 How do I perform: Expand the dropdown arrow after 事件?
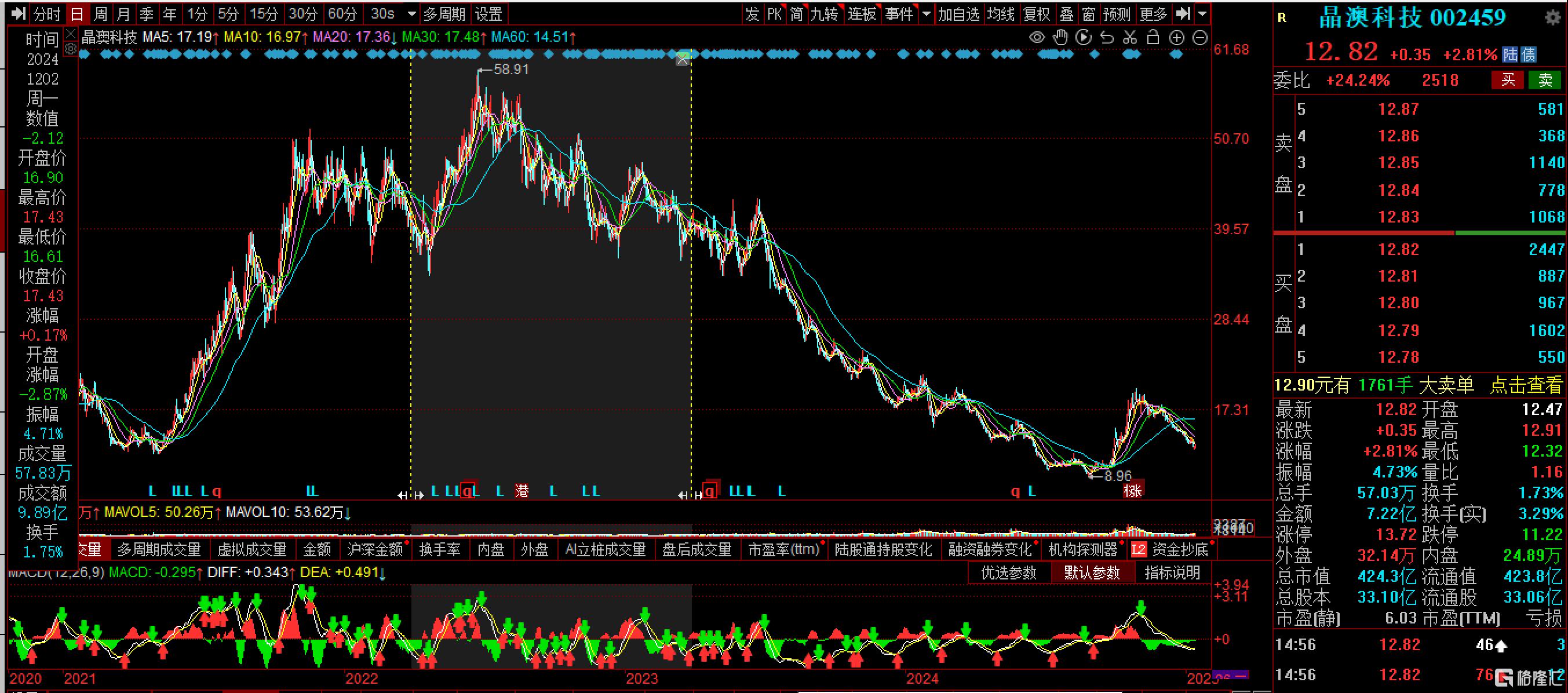click(x=927, y=14)
